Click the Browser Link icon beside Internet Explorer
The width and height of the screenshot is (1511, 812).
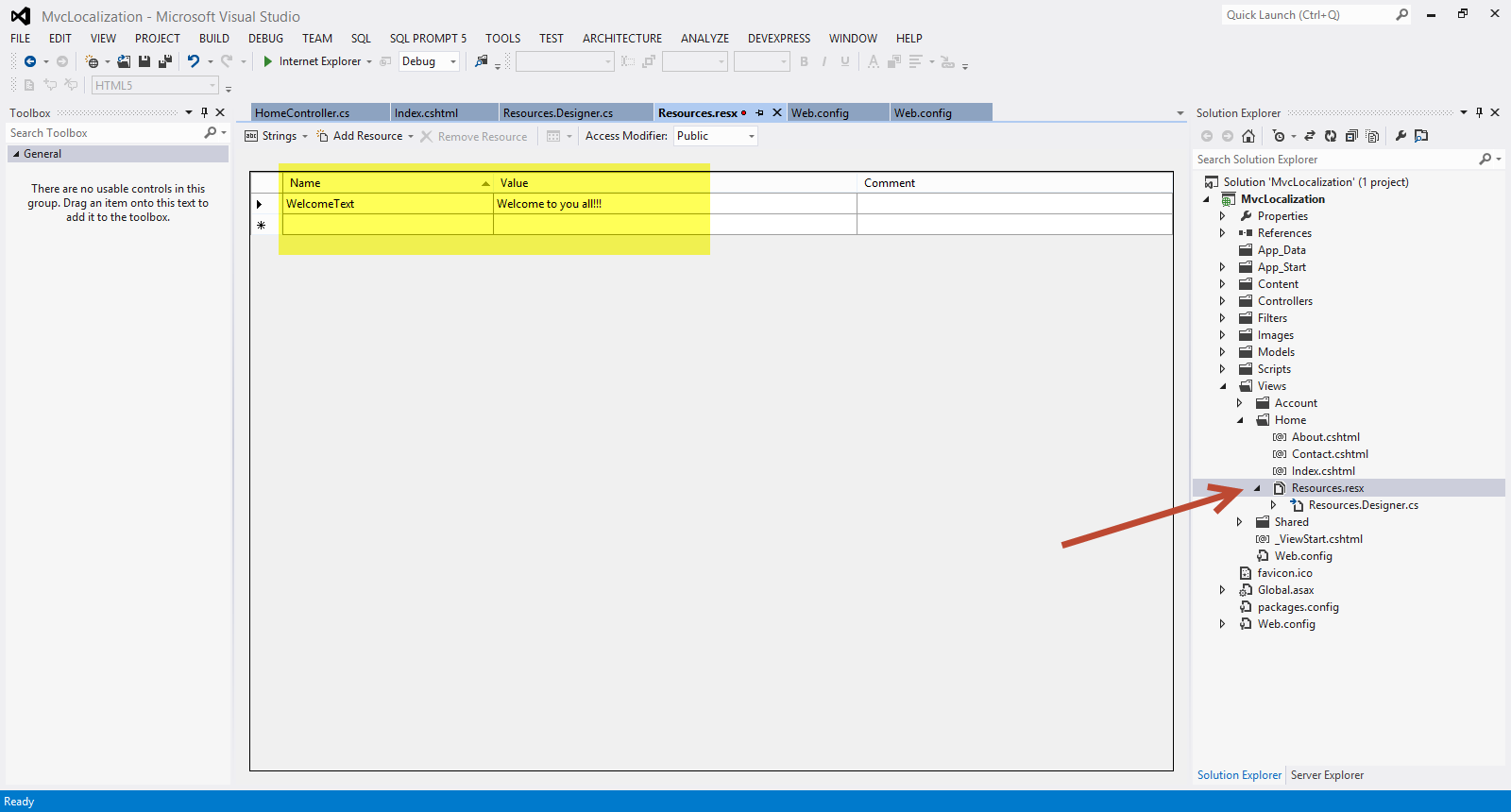coord(385,61)
